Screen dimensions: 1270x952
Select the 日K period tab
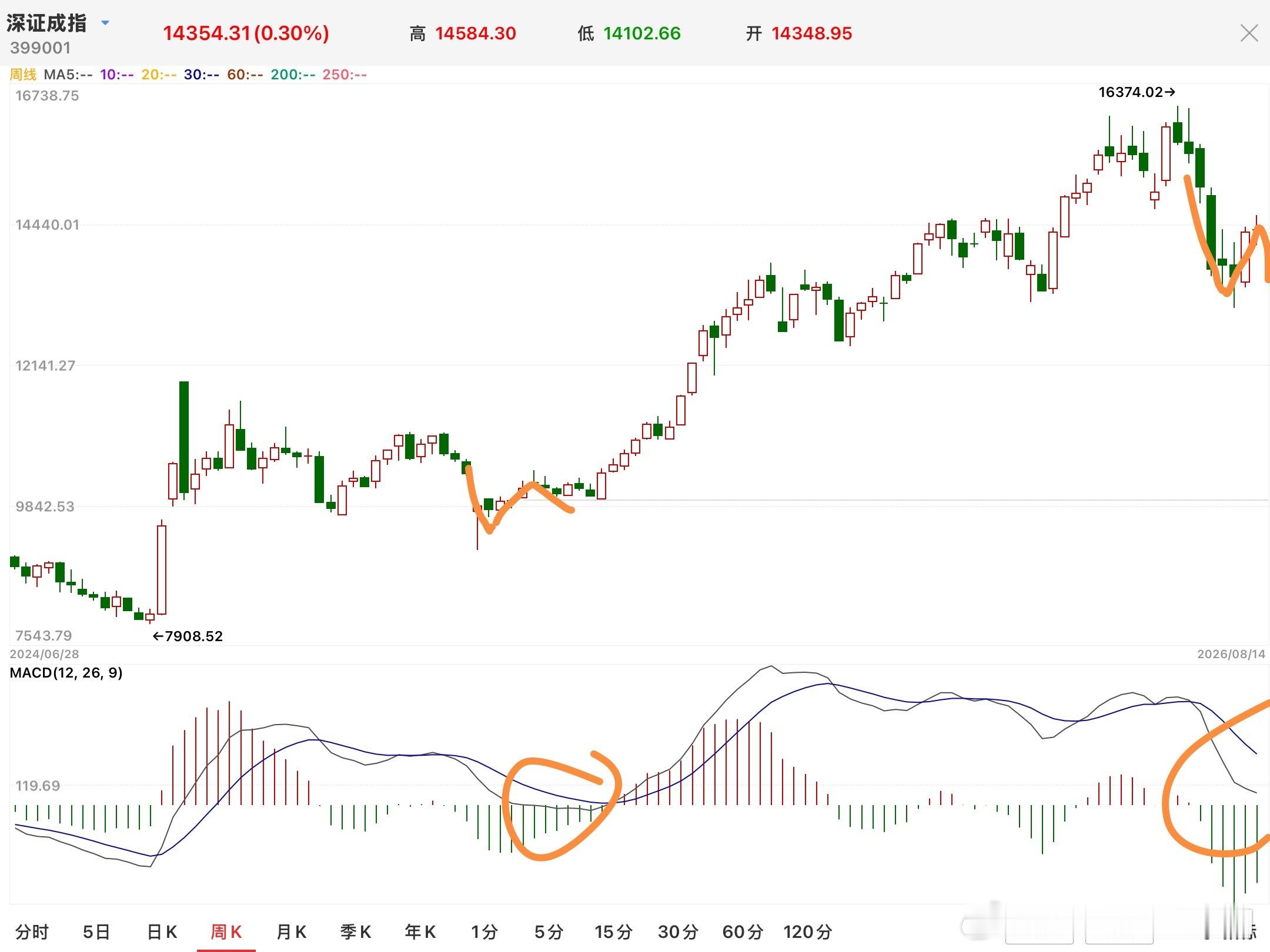point(162,931)
